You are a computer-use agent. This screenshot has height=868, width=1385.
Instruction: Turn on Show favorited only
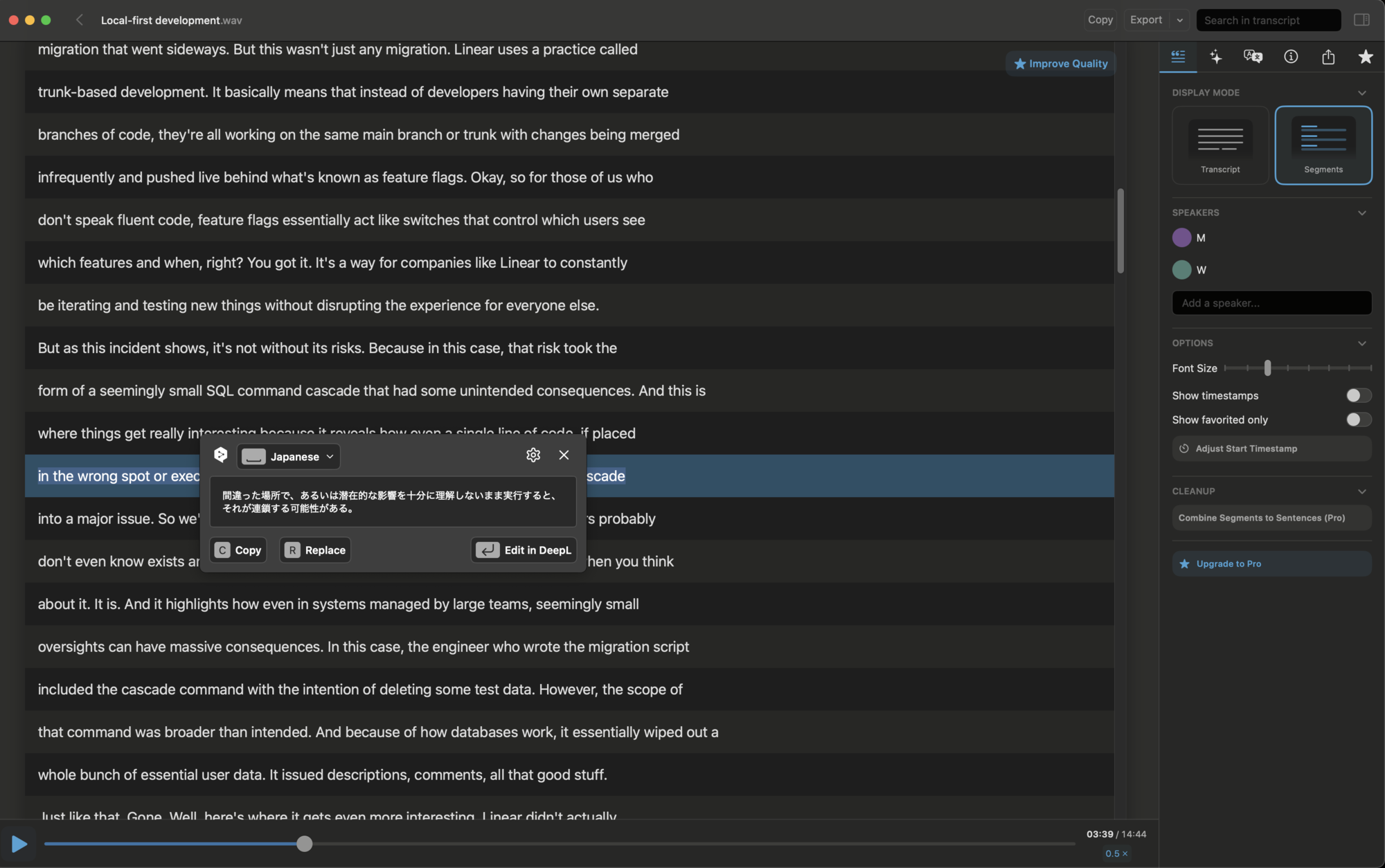[x=1358, y=419]
